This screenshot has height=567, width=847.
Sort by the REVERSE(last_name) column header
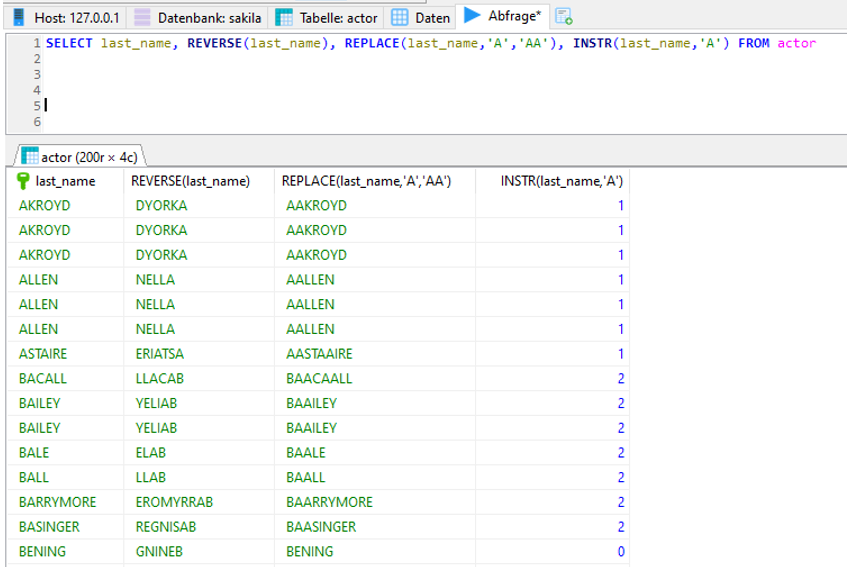[190, 181]
